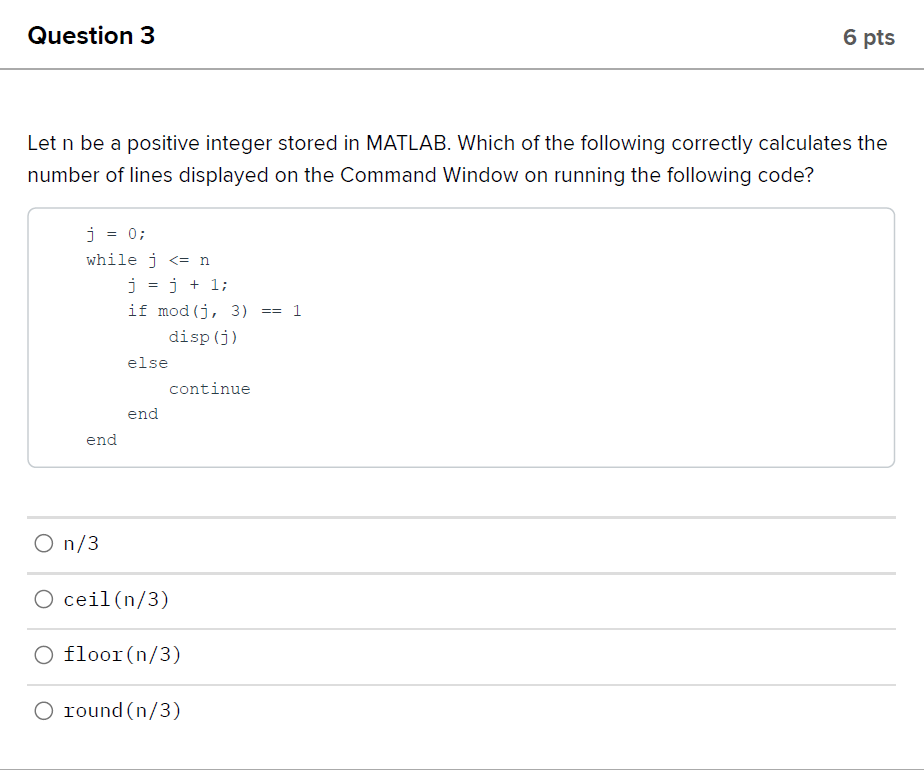The width and height of the screenshot is (924, 770).
Task: Click the continue keyword in the code
Action: point(210,388)
